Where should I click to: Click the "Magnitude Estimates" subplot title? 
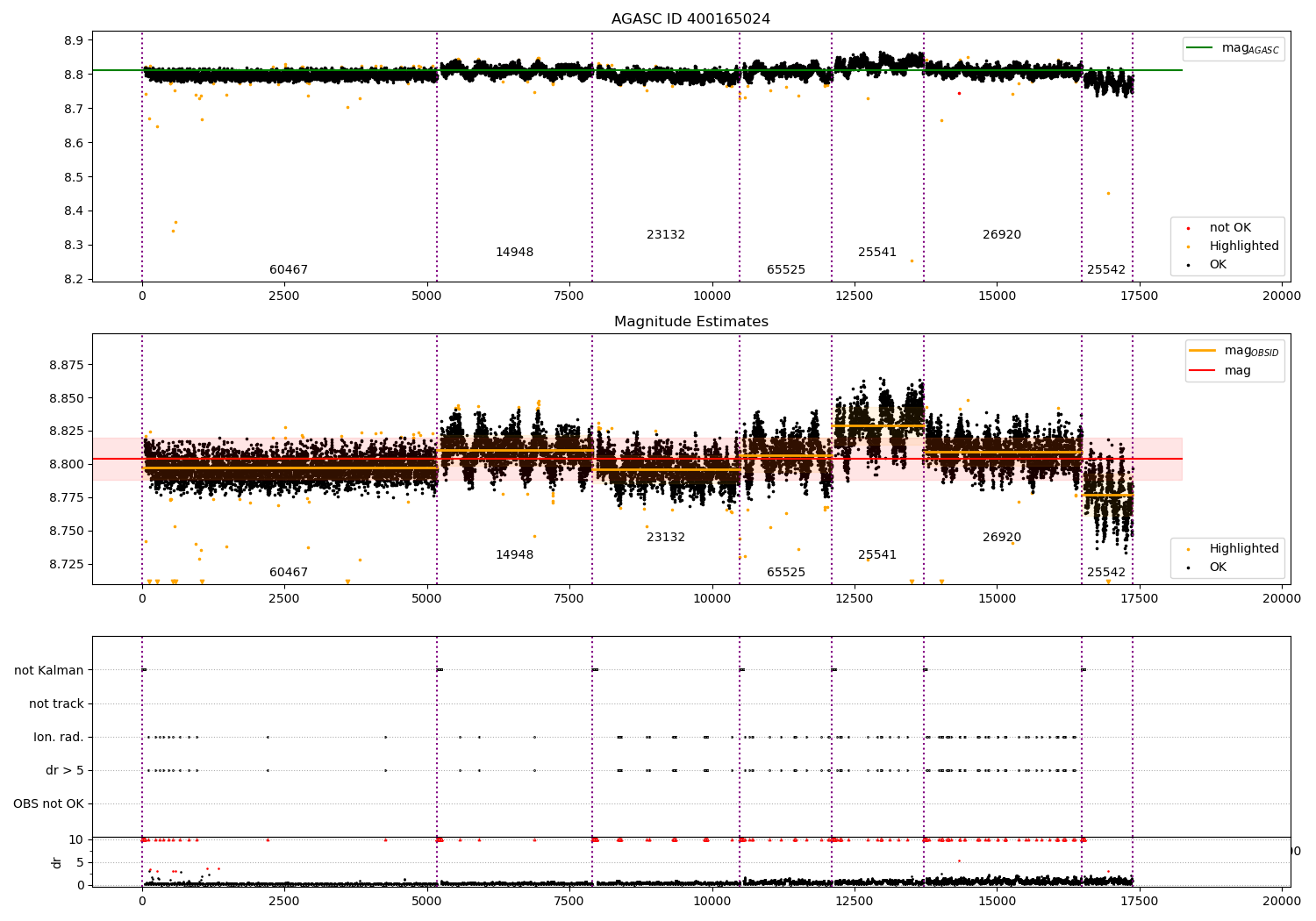click(690, 322)
